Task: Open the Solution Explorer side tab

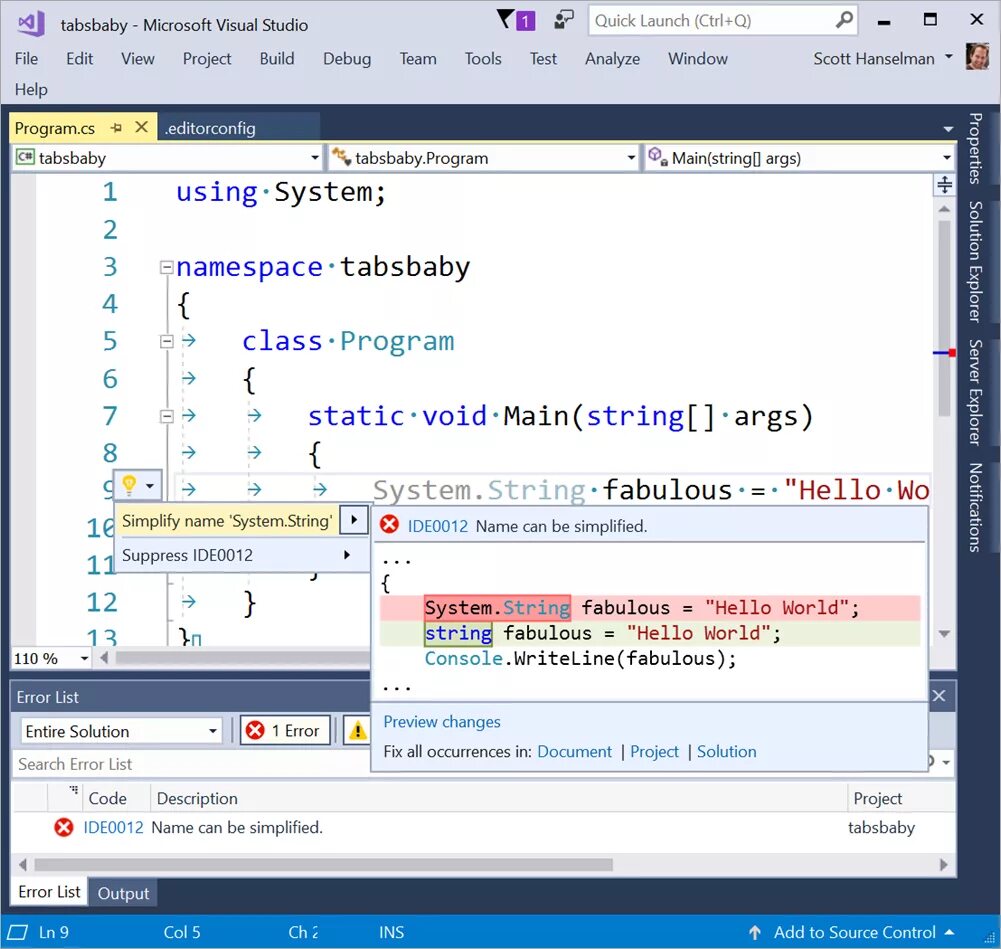Action: (974, 261)
